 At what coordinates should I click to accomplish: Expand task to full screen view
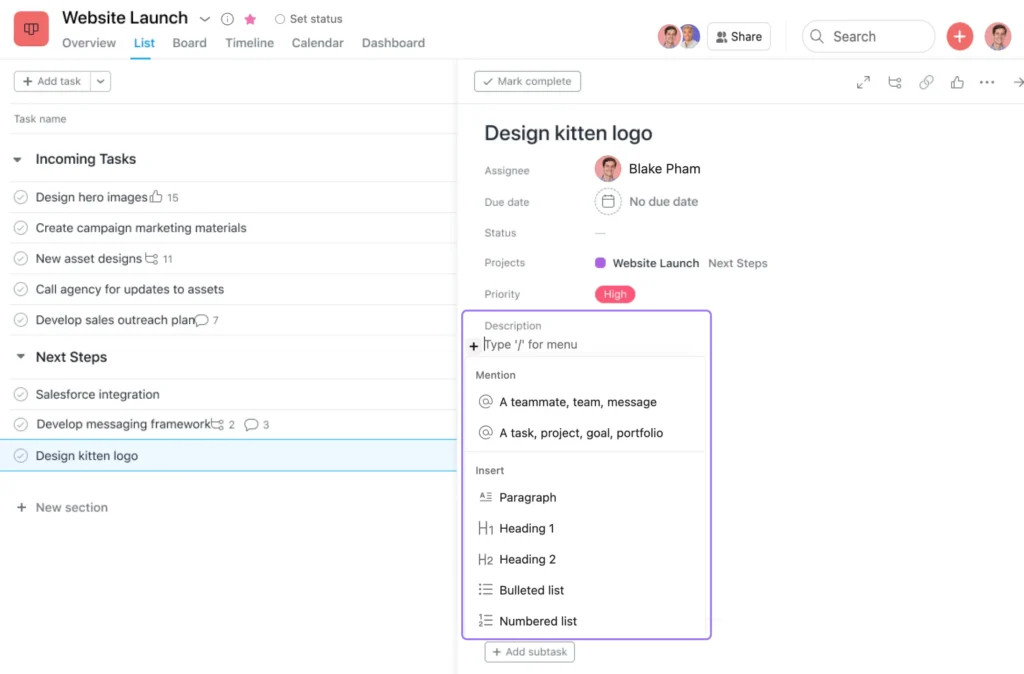[x=863, y=82]
